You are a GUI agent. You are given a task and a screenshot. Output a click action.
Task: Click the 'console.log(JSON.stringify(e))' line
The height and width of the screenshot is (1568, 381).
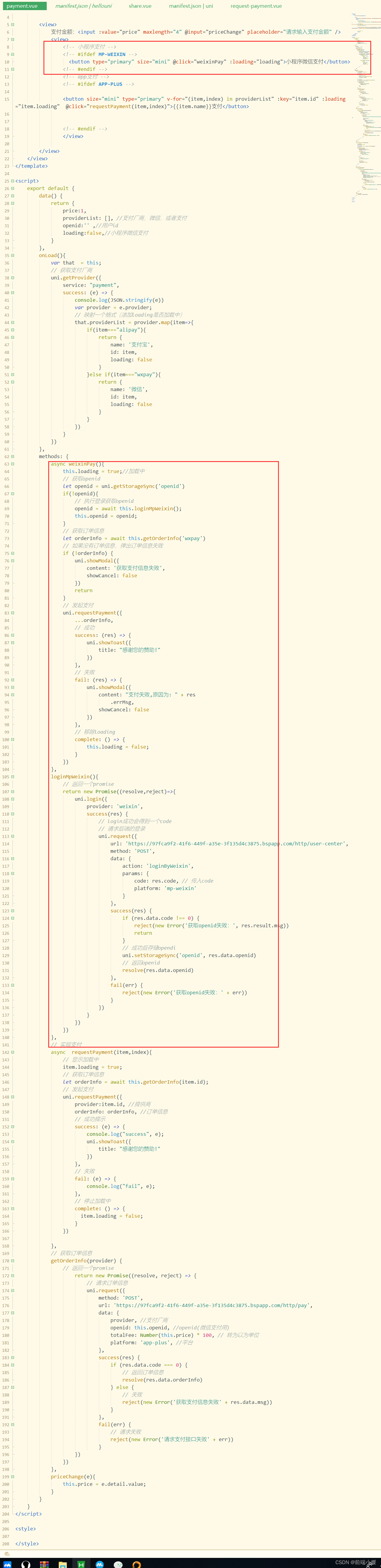[x=119, y=300]
